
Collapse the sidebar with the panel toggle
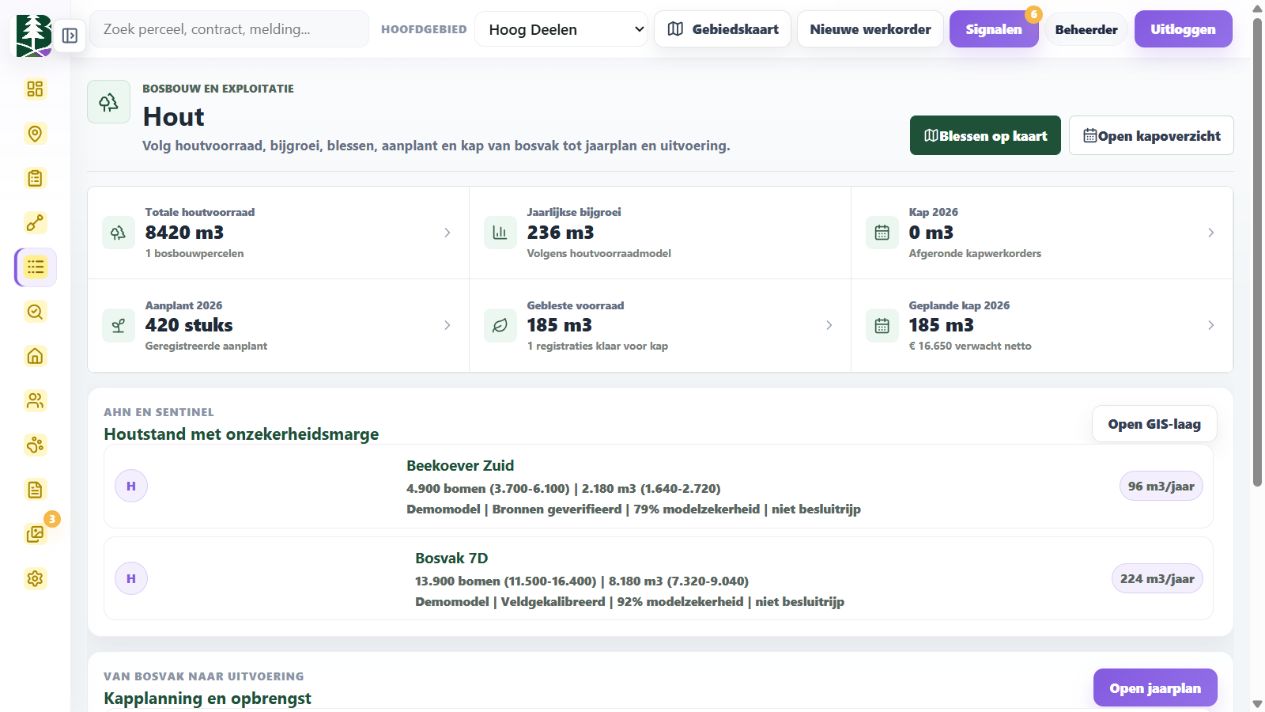click(70, 36)
